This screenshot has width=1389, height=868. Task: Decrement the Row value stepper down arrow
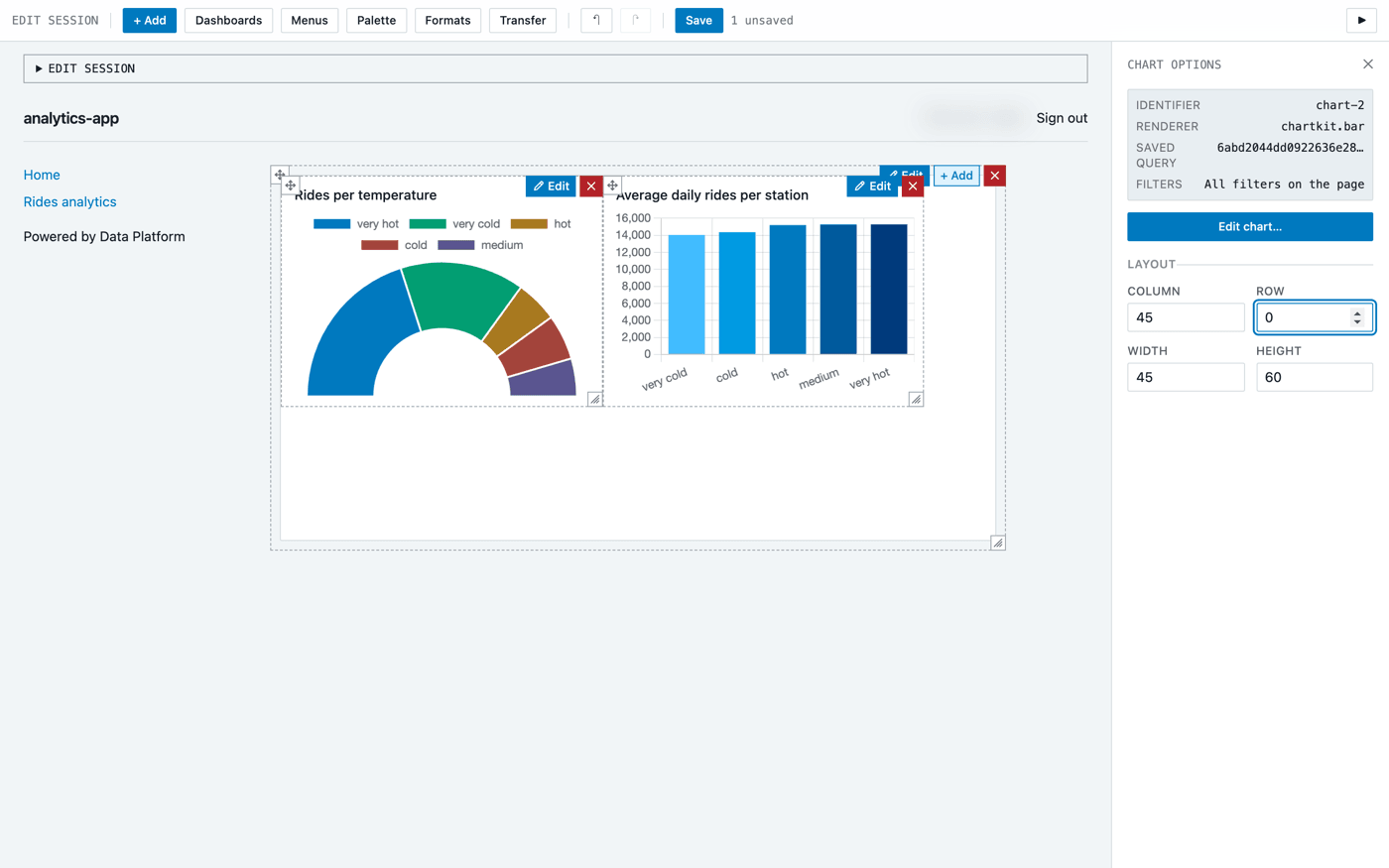coord(1357,322)
